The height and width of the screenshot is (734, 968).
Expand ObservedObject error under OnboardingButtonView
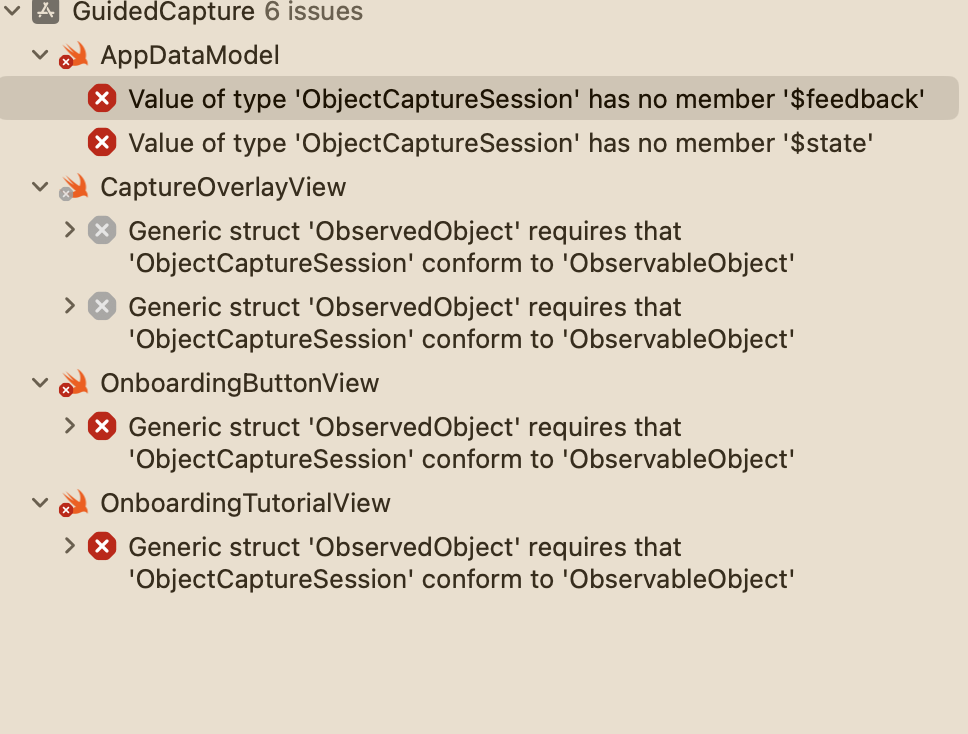pos(70,426)
